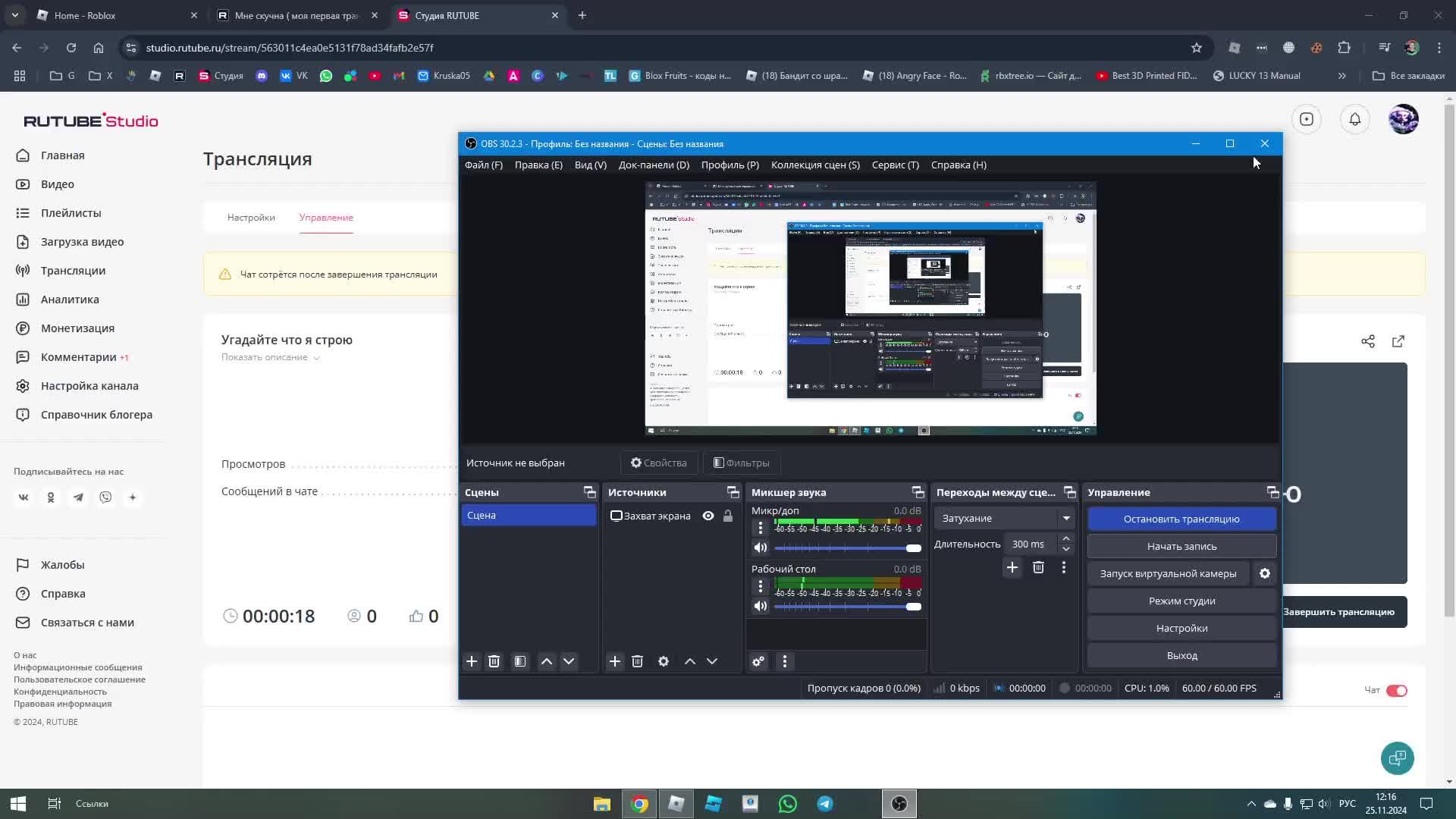1456x819 pixels.
Task: Expand Показать описание chevron
Action: click(x=316, y=358)
